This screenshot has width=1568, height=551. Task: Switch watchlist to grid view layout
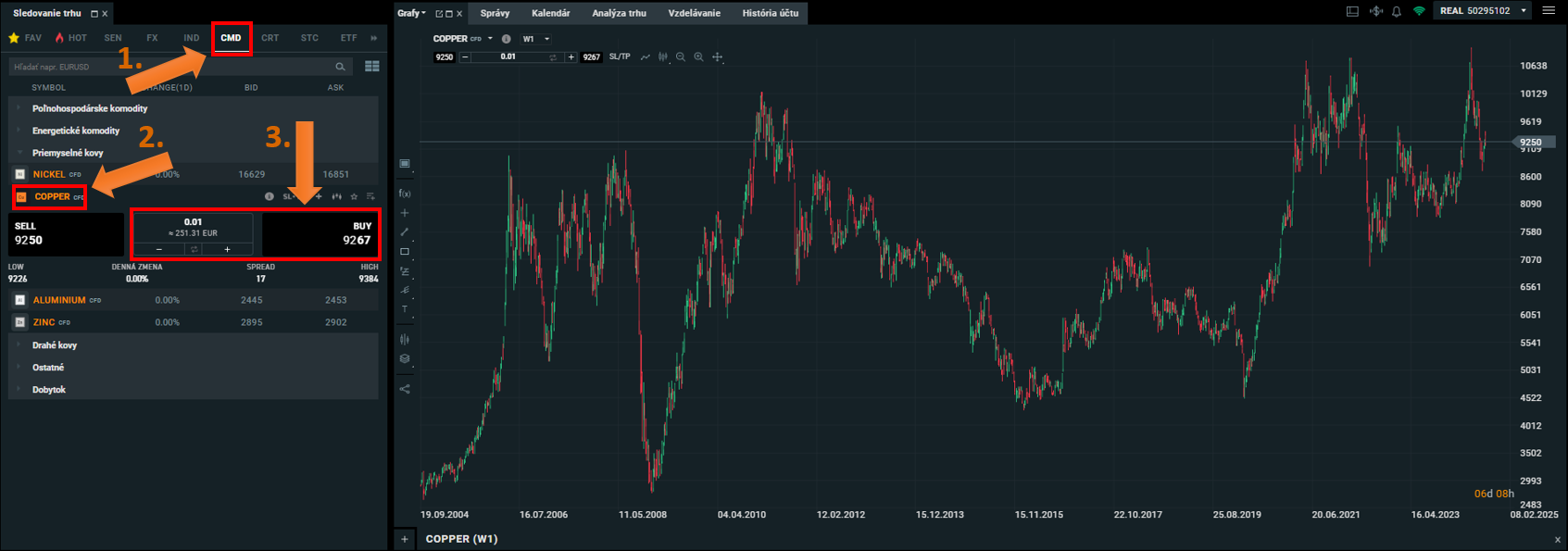[372, 67]
